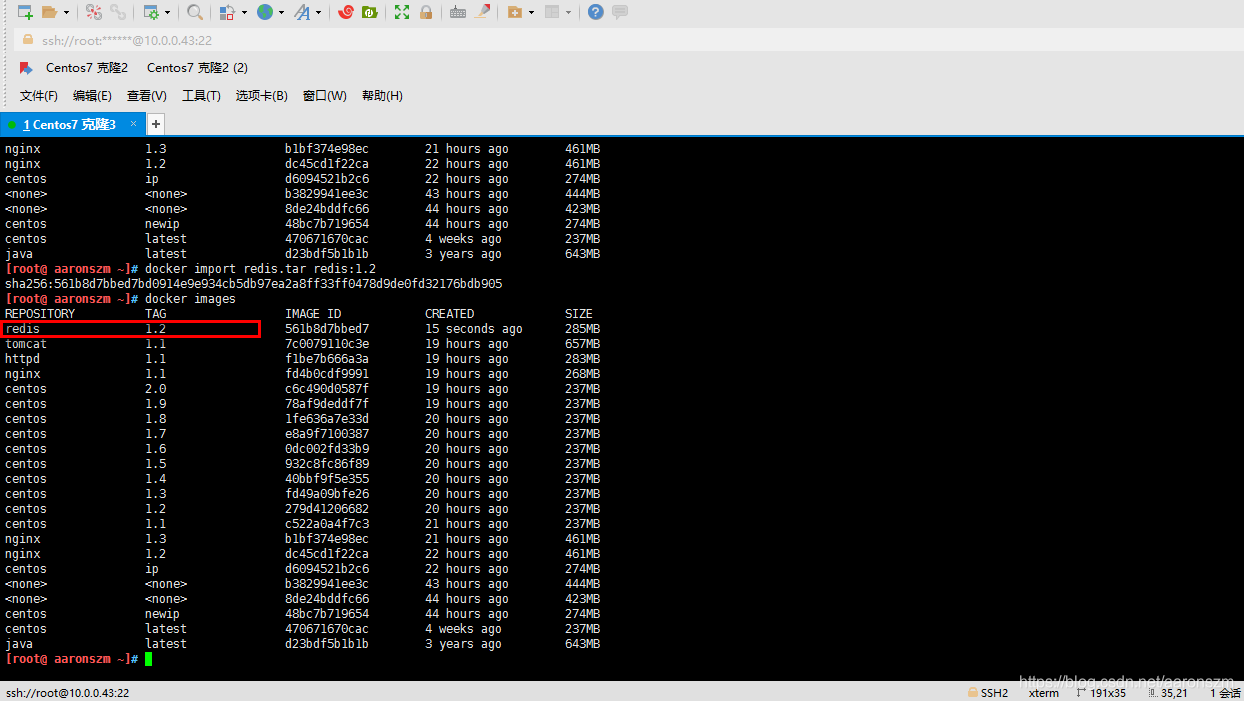Open the 工具(T) menu

click(x=201, y=96)
